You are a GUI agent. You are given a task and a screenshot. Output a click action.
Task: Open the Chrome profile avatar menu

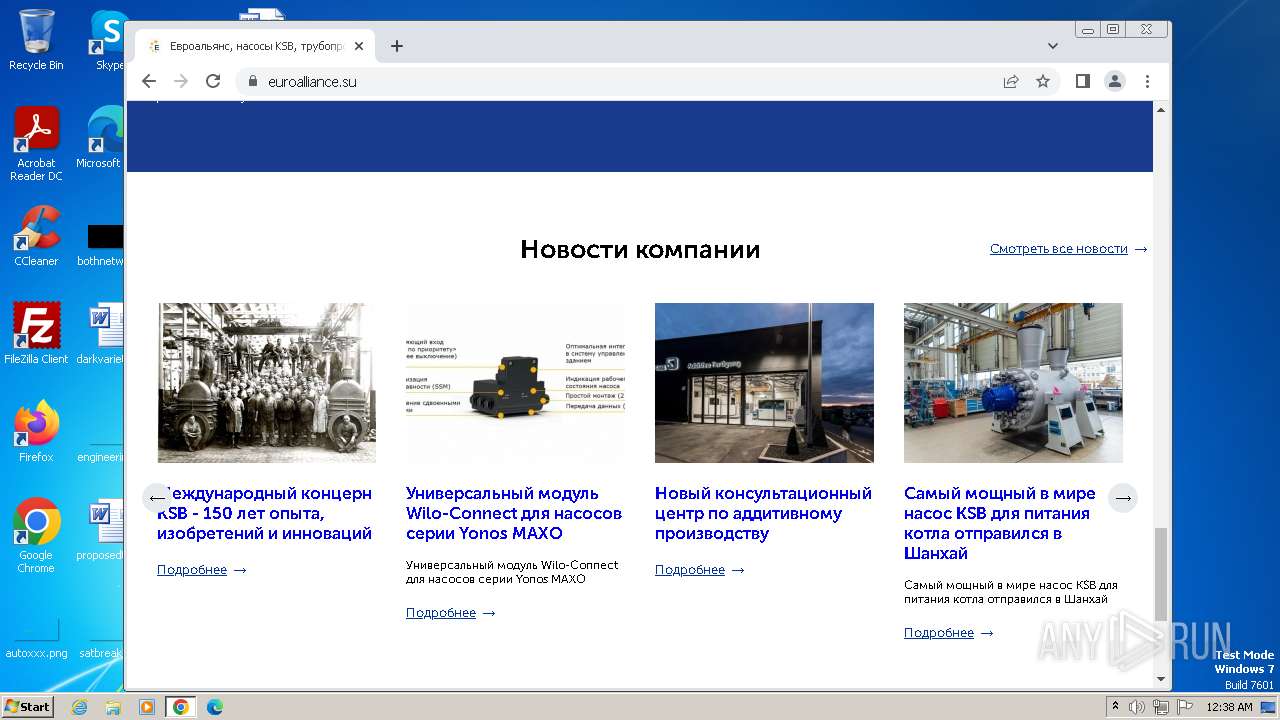pos(1115,81)
